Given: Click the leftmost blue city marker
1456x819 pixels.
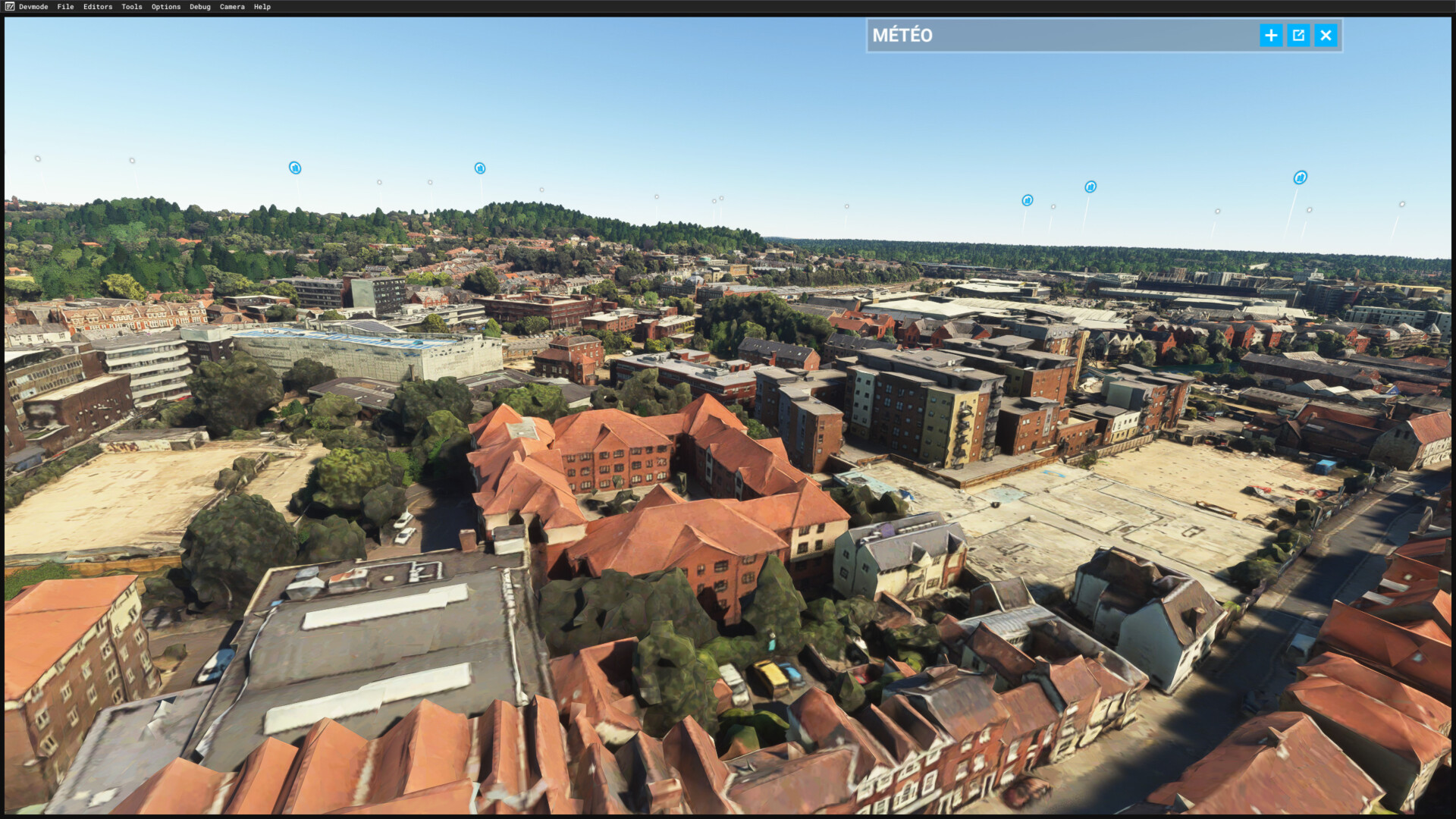Looking at the screenshot, I should click(x=295, y=168).
